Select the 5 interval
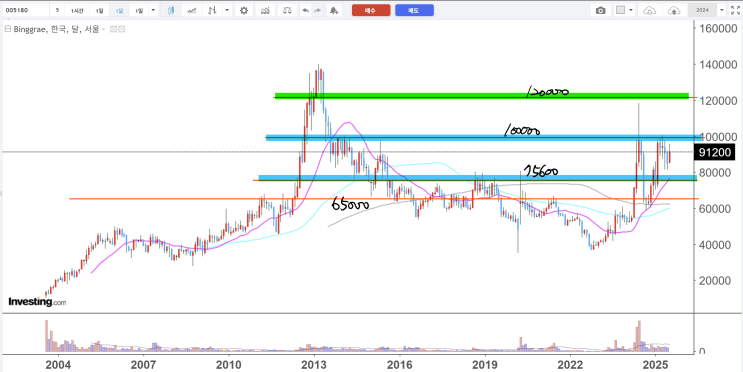Viewport: 743px width, 372px height. point(57,10)
